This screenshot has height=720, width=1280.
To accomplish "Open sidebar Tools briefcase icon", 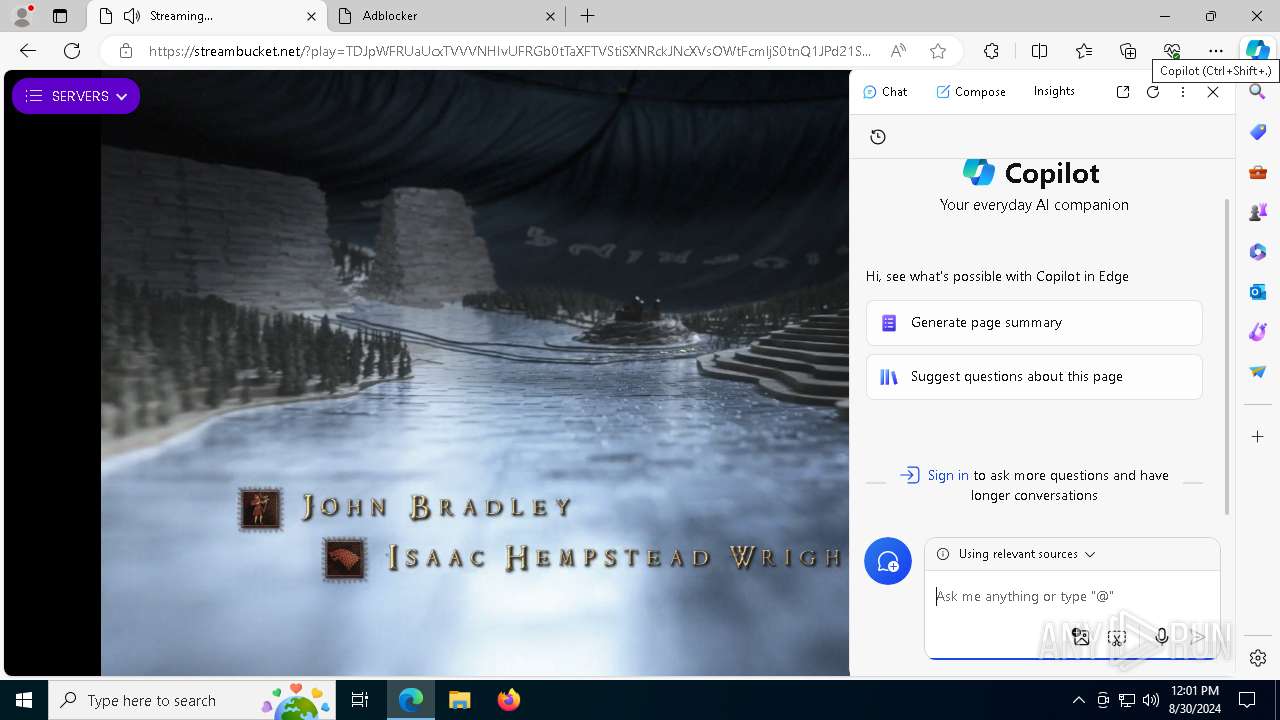I will (1258, 172).
